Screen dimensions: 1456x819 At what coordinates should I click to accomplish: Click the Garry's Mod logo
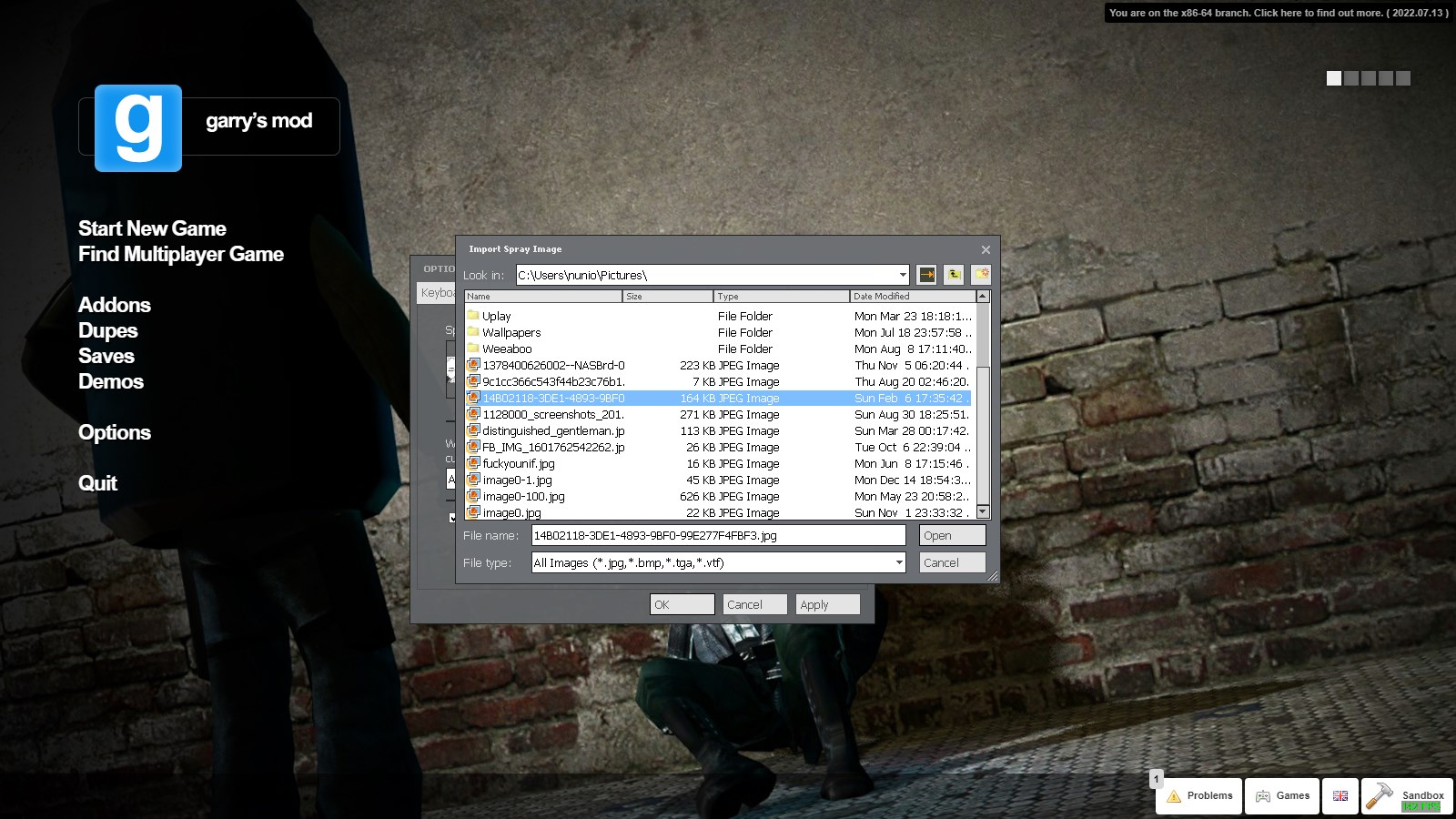(x=138, y=128)
